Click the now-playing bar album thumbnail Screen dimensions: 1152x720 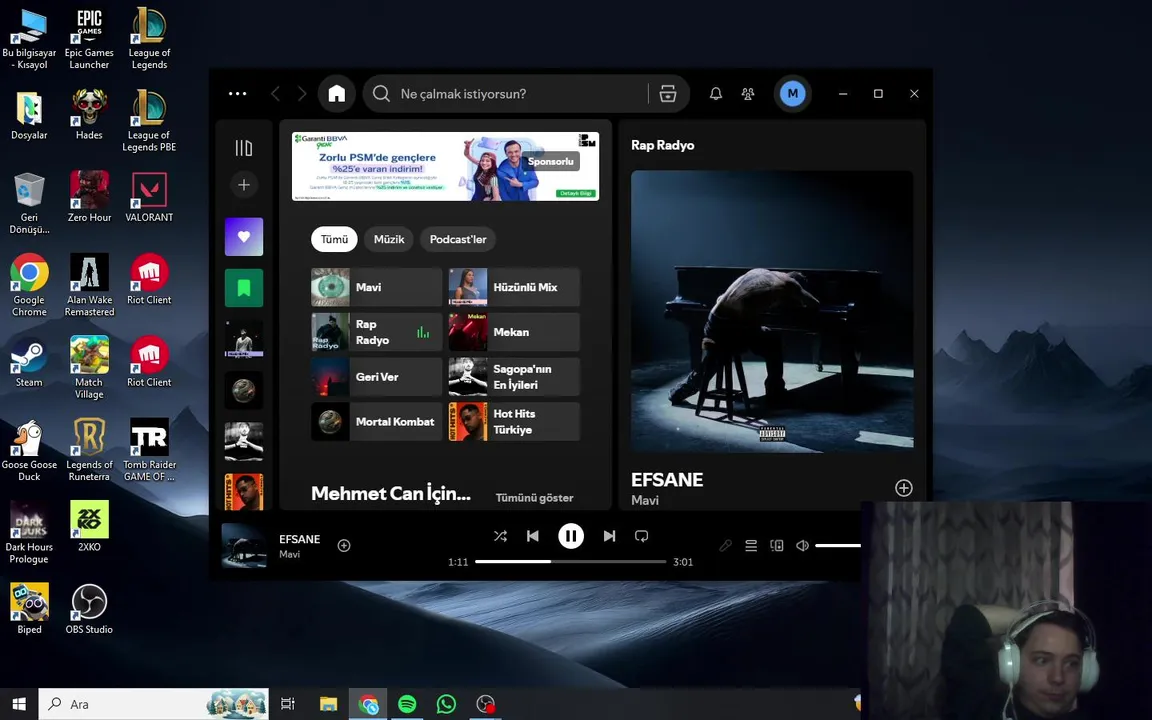click(x=244, y=545)
